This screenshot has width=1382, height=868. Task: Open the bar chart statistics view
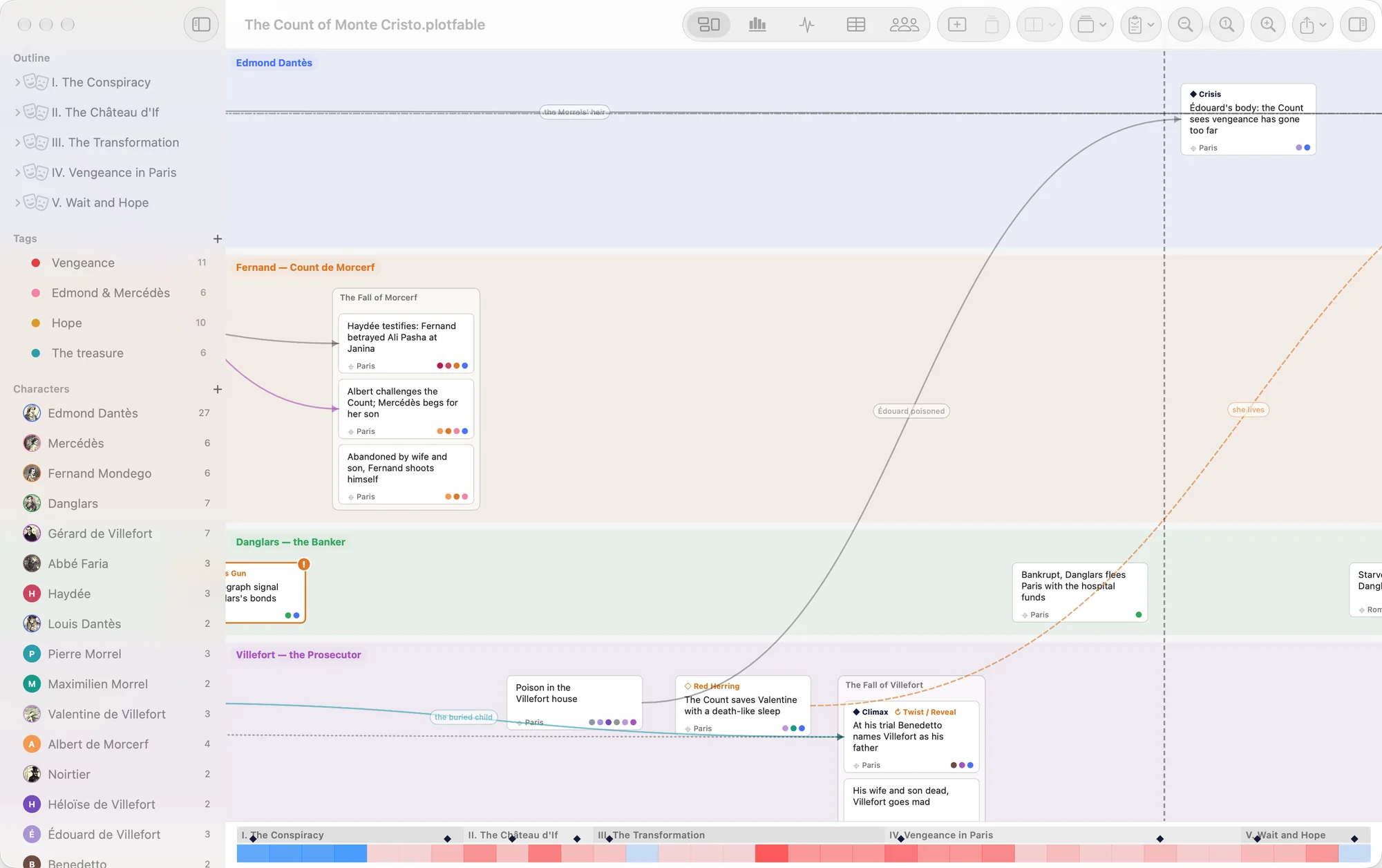pyautogui.click(x=757, y=25)
